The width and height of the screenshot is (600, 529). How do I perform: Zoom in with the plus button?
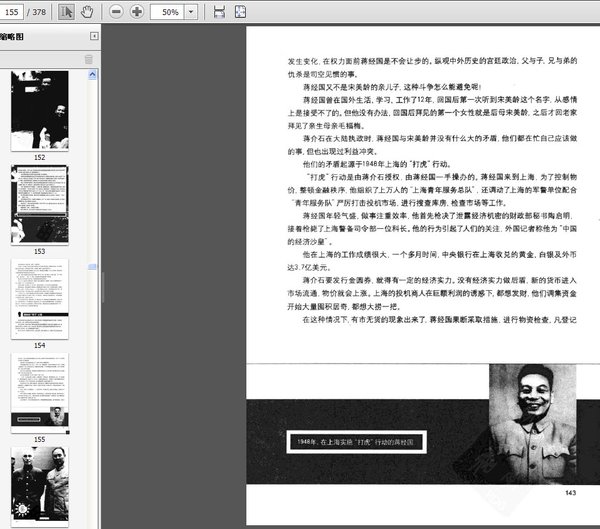click(x=137, y=12)
